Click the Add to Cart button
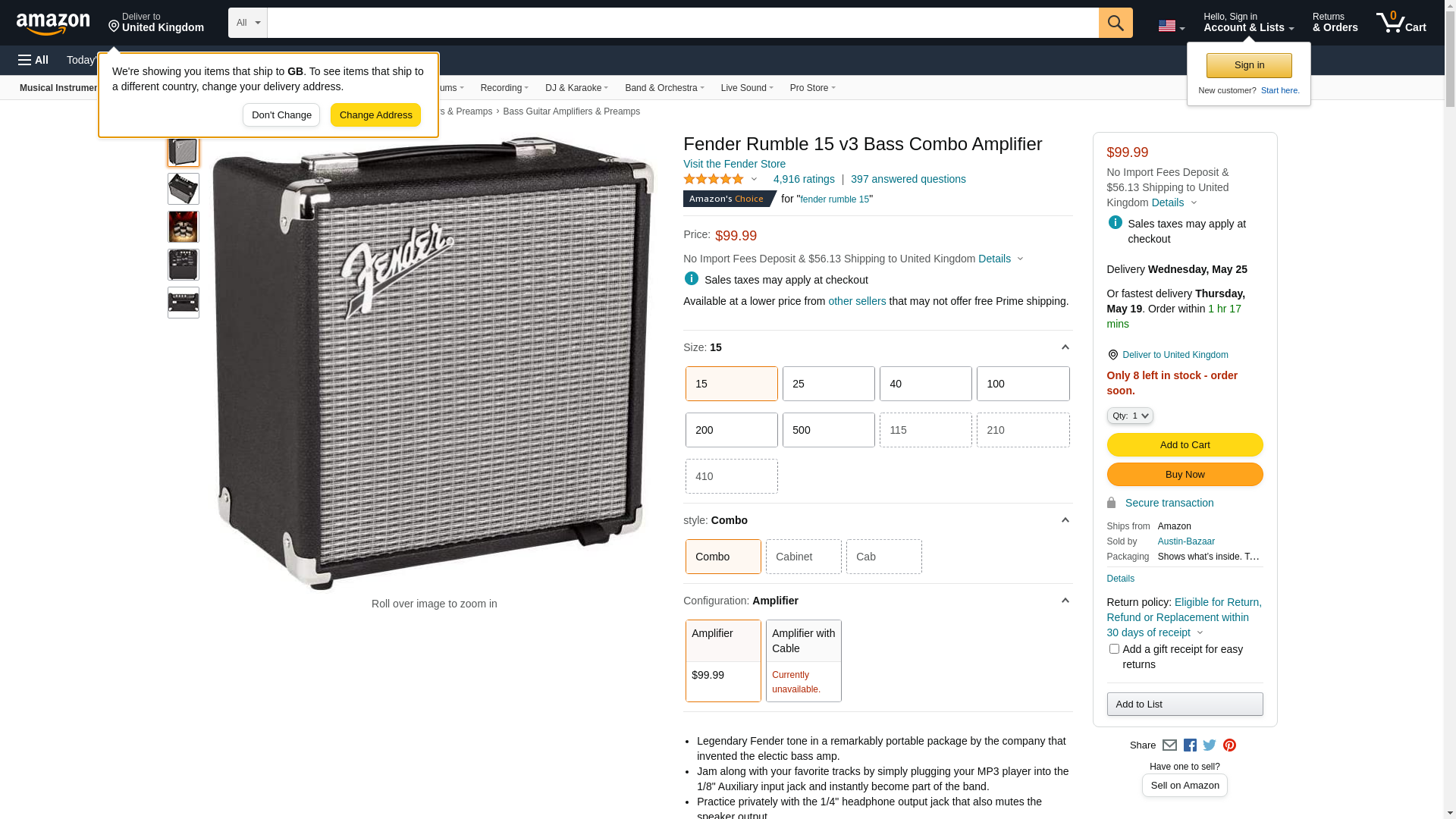Screen dimensions: 1456x819 click(x=1185, y=444)
